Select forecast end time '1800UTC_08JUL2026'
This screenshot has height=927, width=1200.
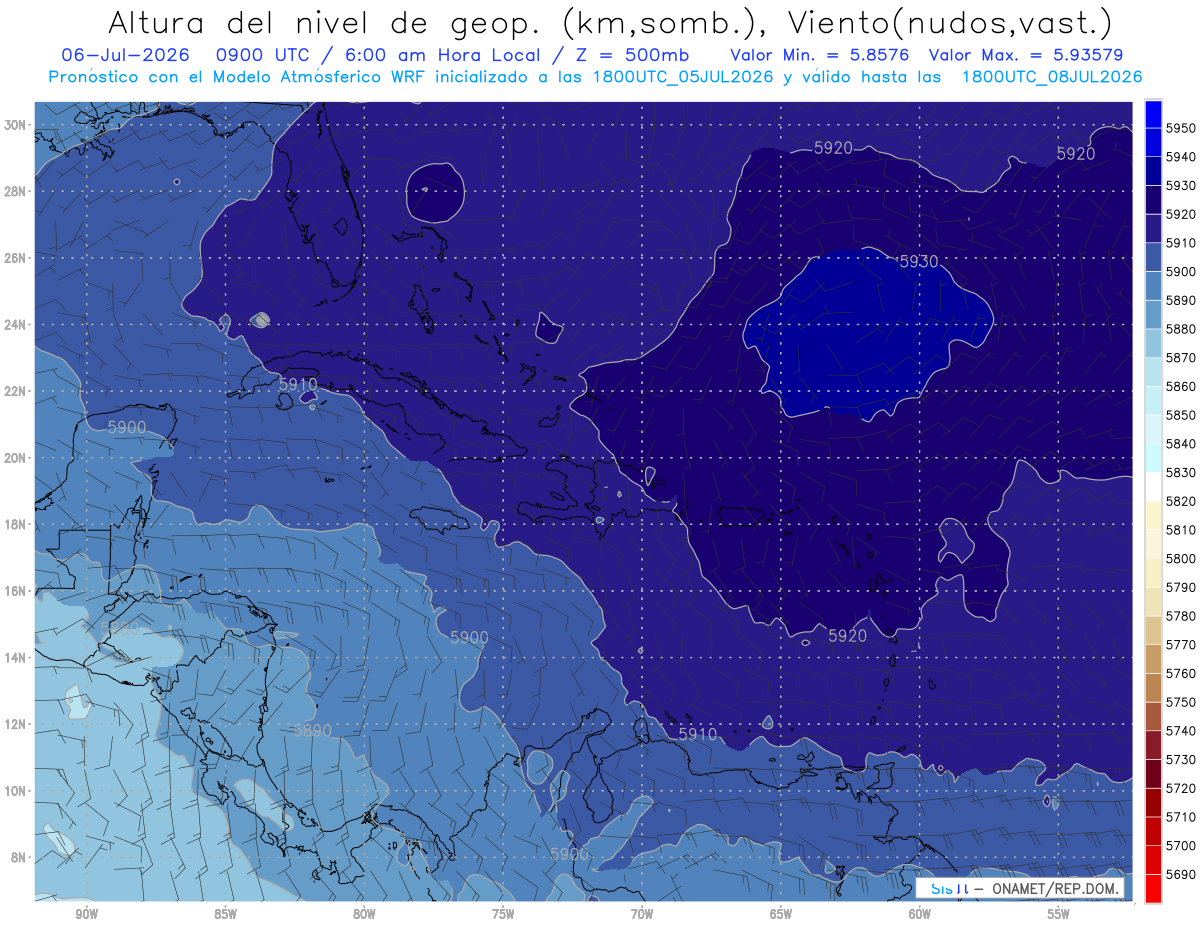point(1052,77)
